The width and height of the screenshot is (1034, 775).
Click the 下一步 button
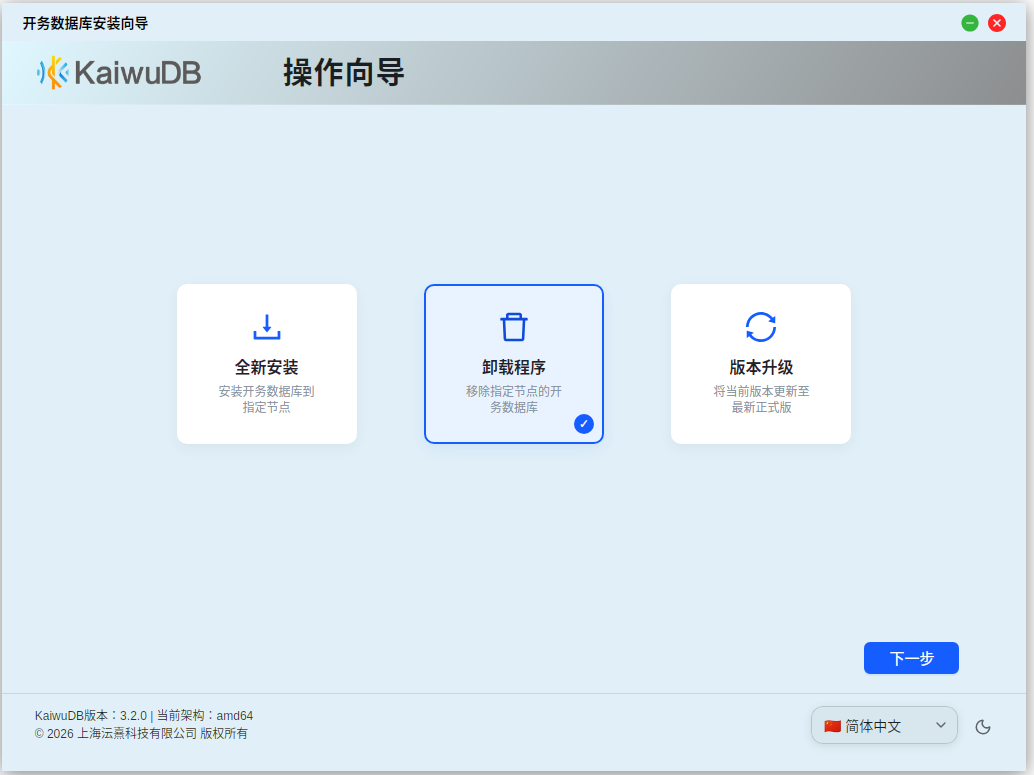[911, 658]
